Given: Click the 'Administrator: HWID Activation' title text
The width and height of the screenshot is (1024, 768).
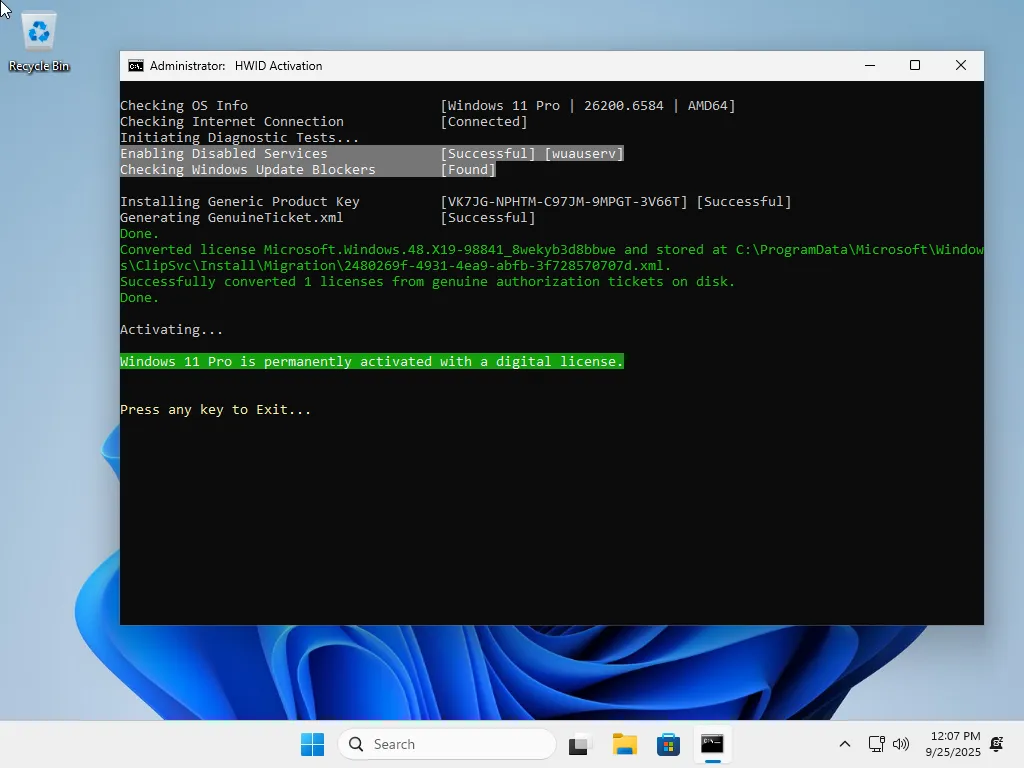Looking at the screenshot, I should pyautogui.click(x=236, y=66).
